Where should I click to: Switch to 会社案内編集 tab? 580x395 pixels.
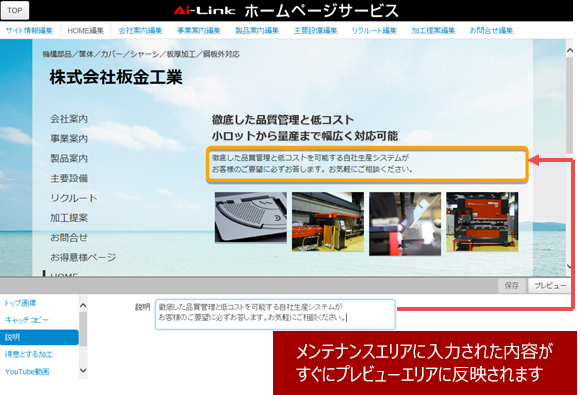point(140,31)
